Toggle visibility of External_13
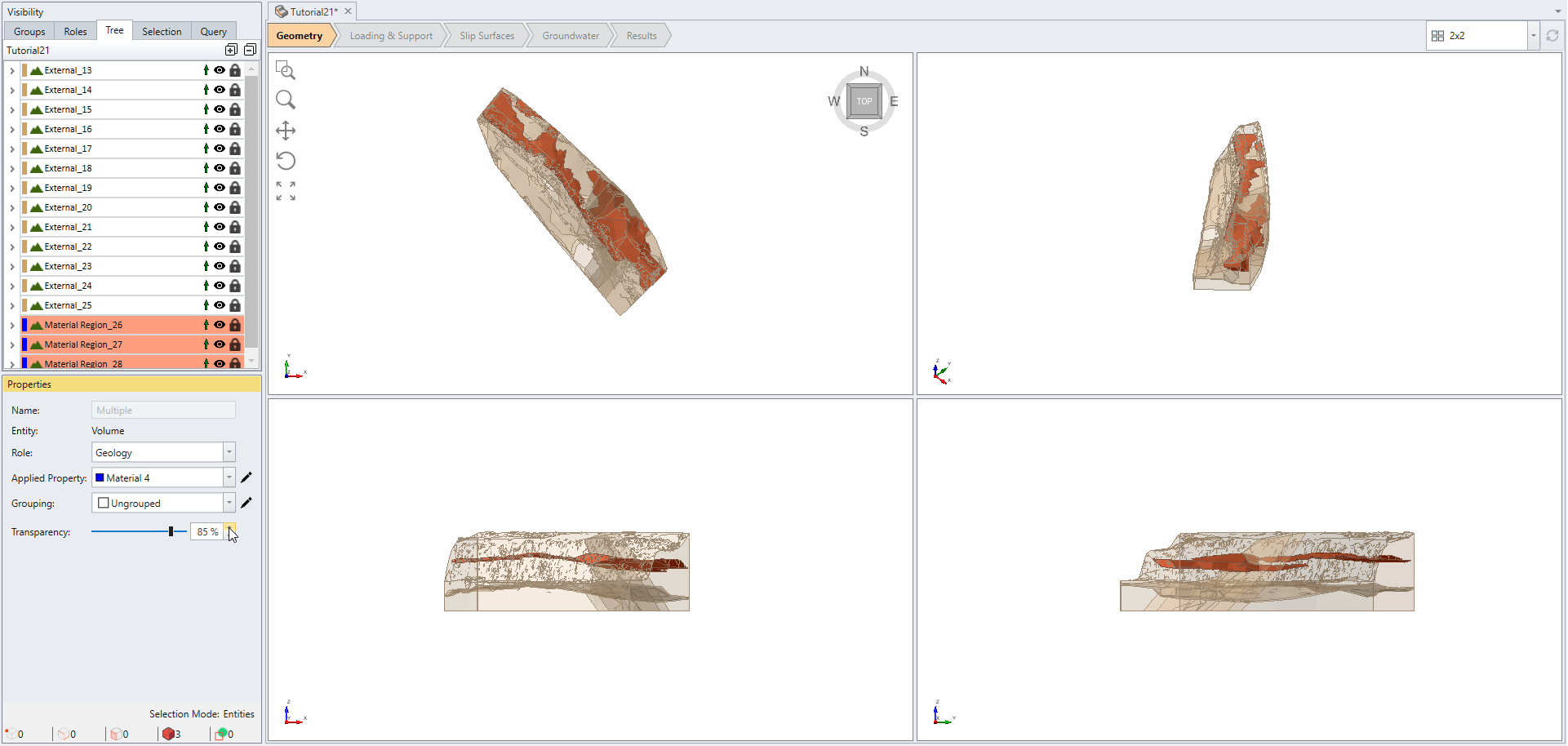1568x746 pixels. (220, 70)
